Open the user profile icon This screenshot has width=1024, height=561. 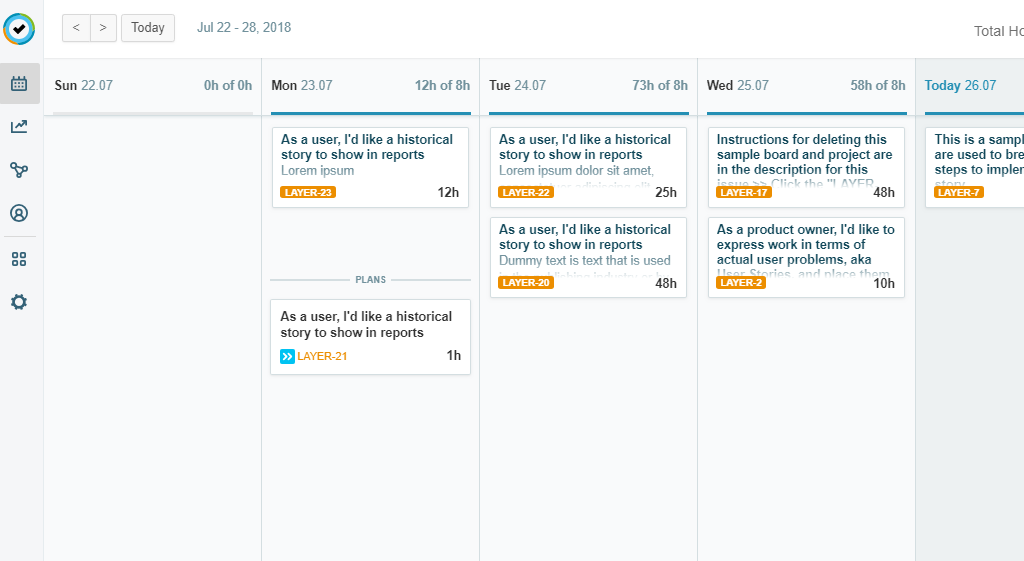[x=19, y=213]
